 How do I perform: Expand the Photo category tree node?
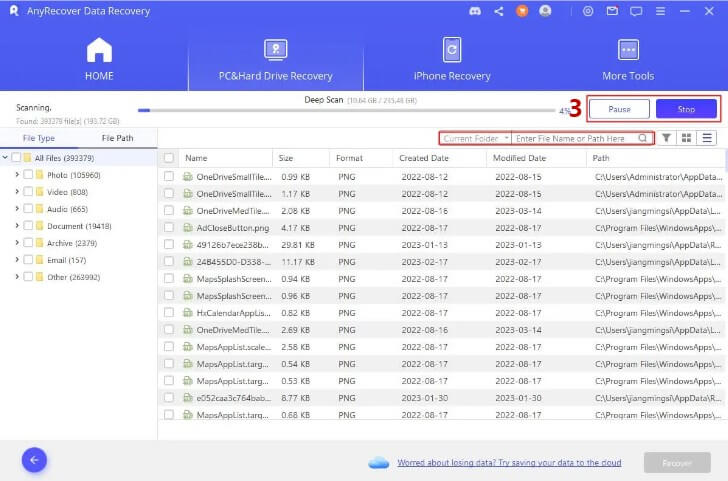point(17,175)
